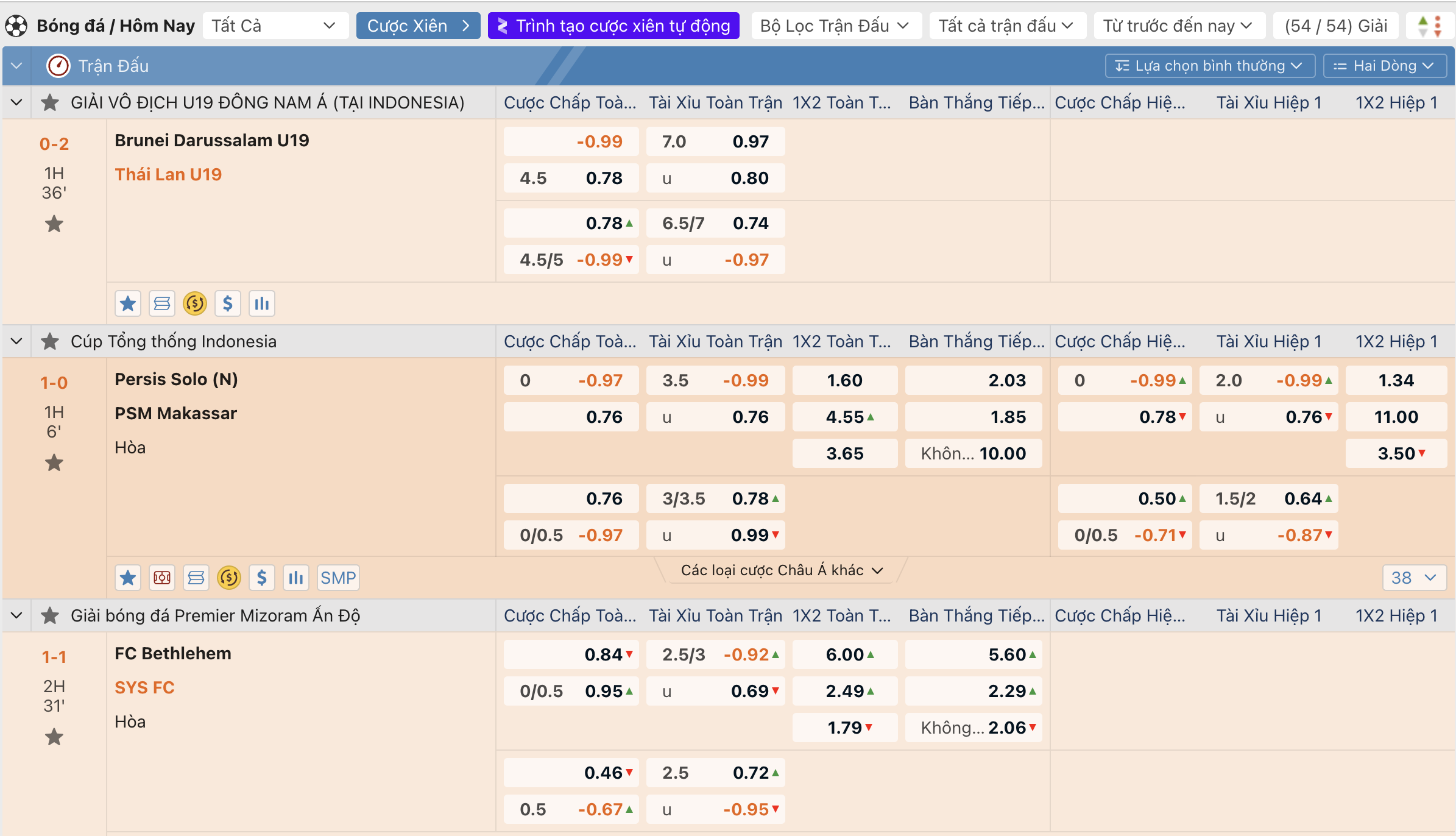Pick first half 1X2 odds 1.34
This screenshot has width=1456, height=836.
point(1396,380)
